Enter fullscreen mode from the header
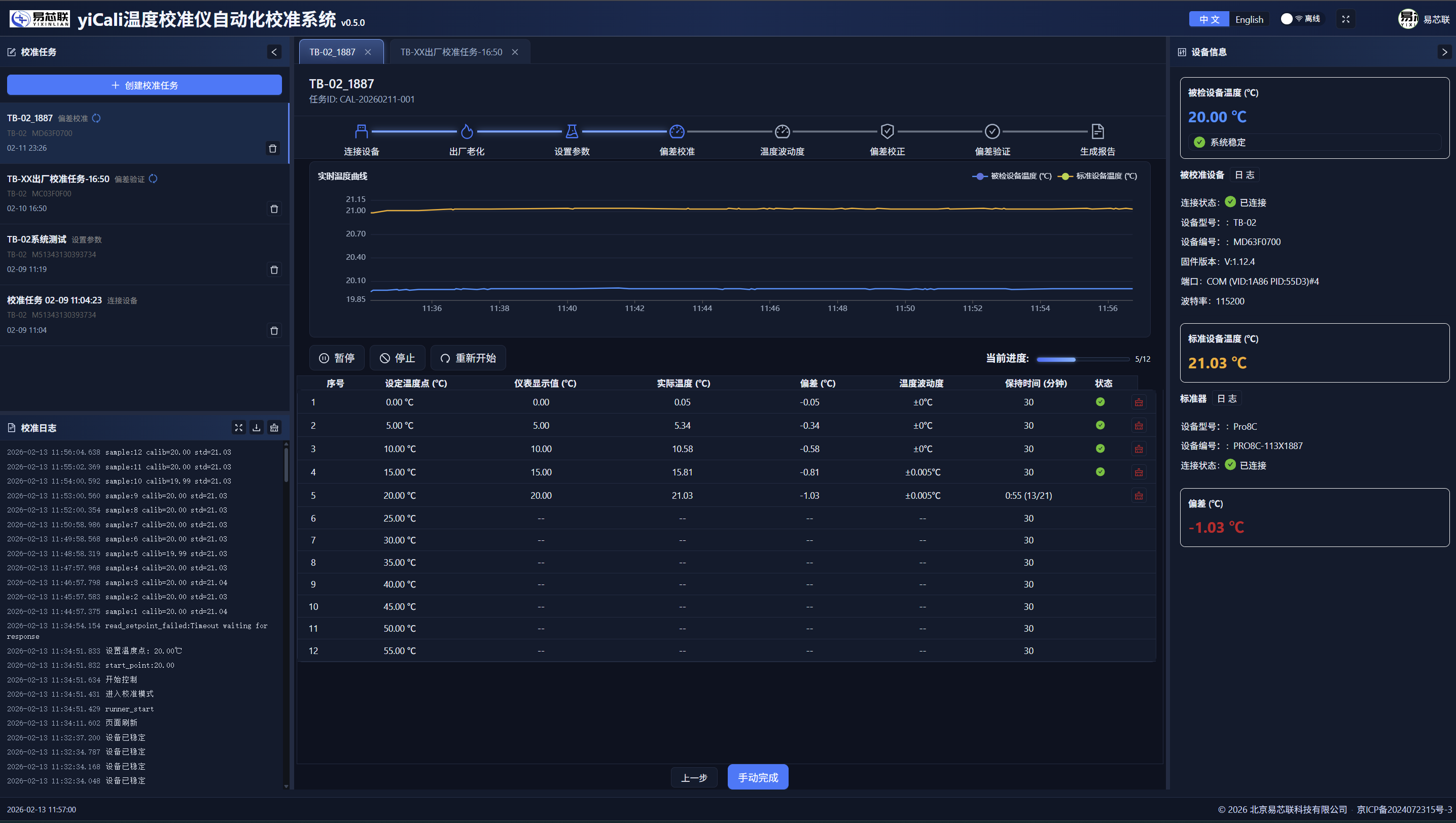Viewport: 1456px width, 823px height. pos(1346,19)
